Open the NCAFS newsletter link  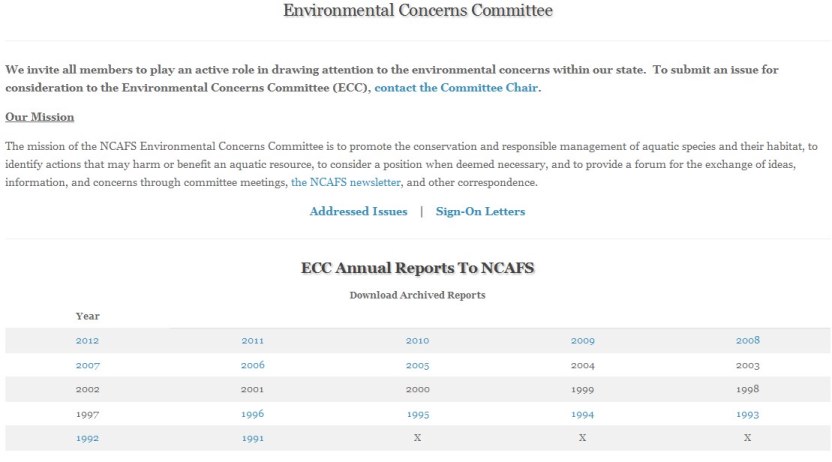(x=346, y=182)
